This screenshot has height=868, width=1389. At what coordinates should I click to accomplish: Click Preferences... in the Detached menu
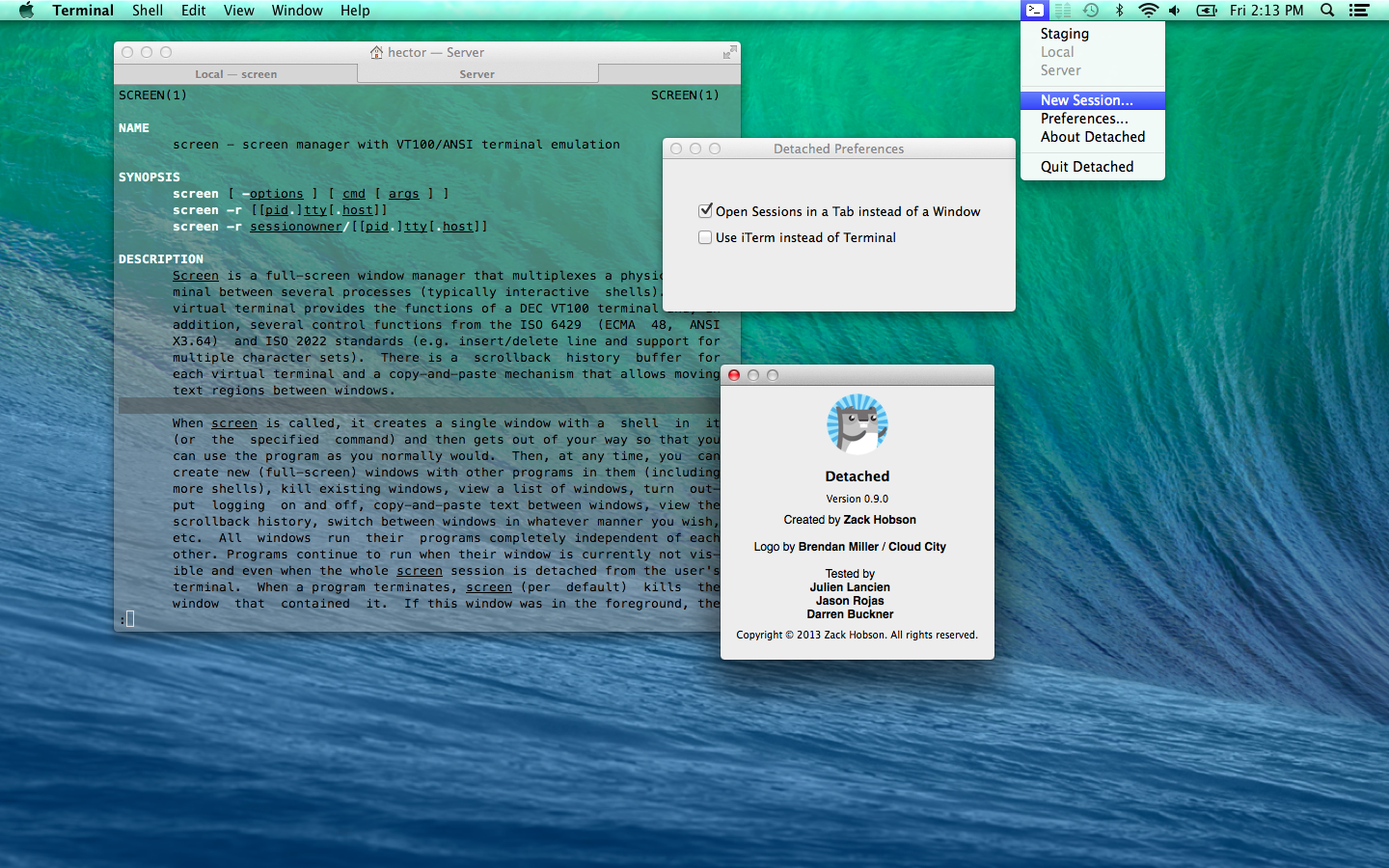(x=1083, y=119)
